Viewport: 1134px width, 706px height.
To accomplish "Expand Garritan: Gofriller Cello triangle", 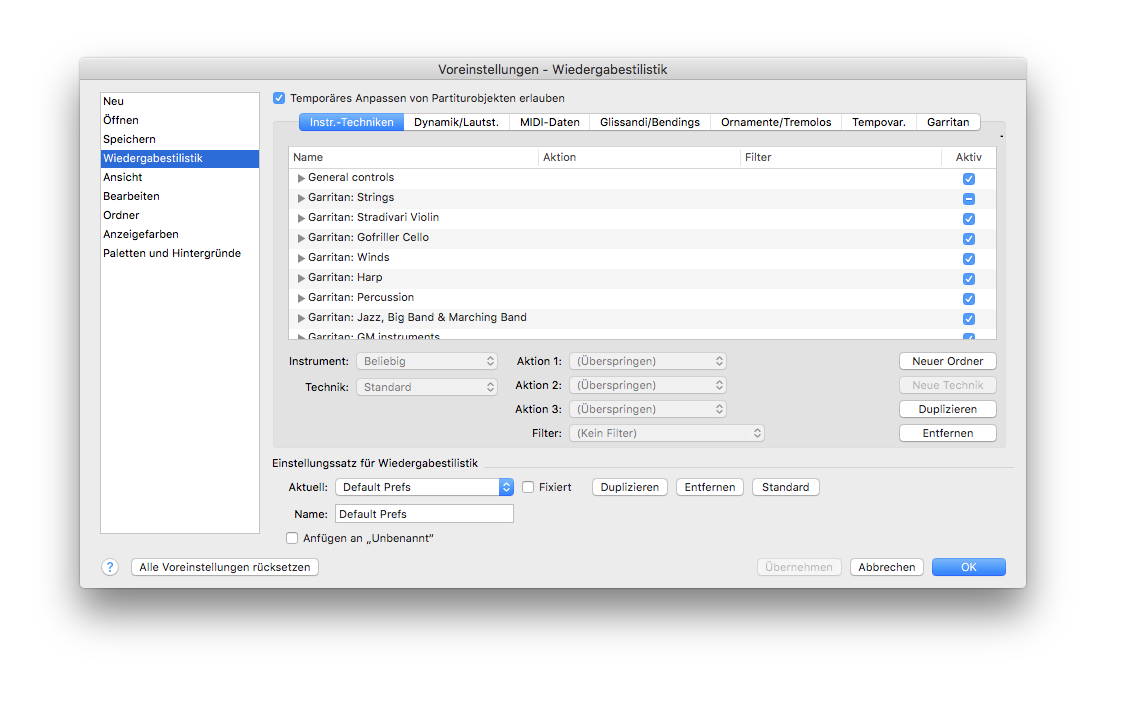I will click(301, 238).
